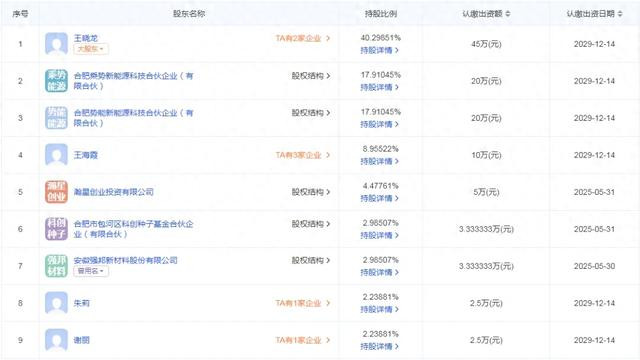Viewport: 640px width, 360px height.
Task: Open 持股详情 in row 9 for 谢丽
Action: coord(380,347)
